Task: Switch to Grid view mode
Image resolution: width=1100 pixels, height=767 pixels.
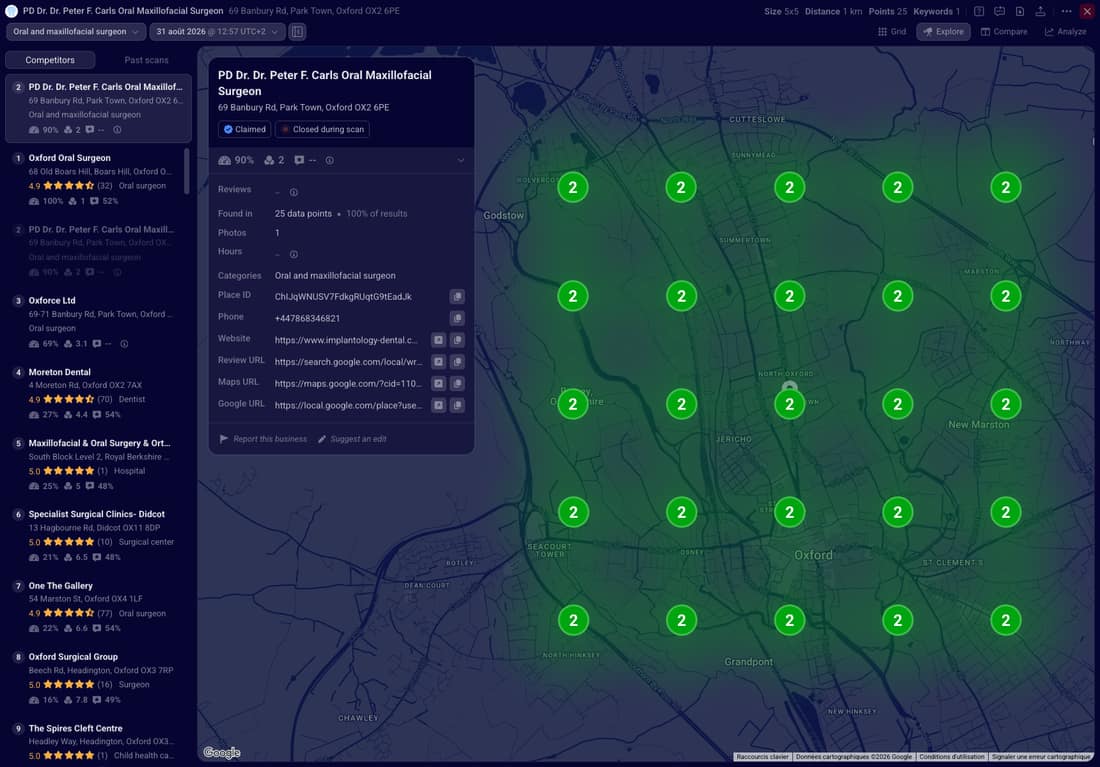Action: point(892,32)
